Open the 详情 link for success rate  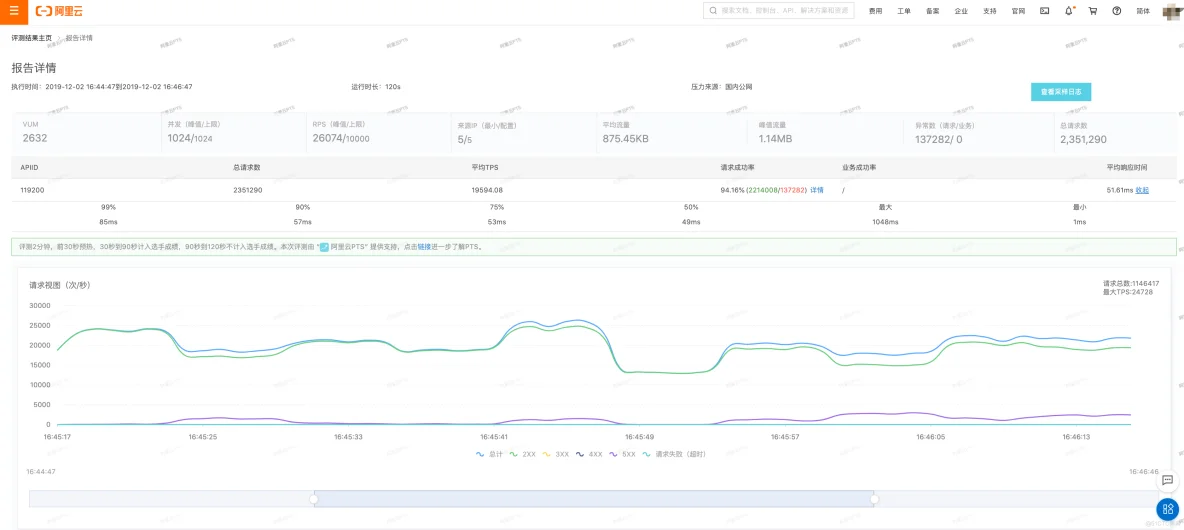tap(817, 190)
